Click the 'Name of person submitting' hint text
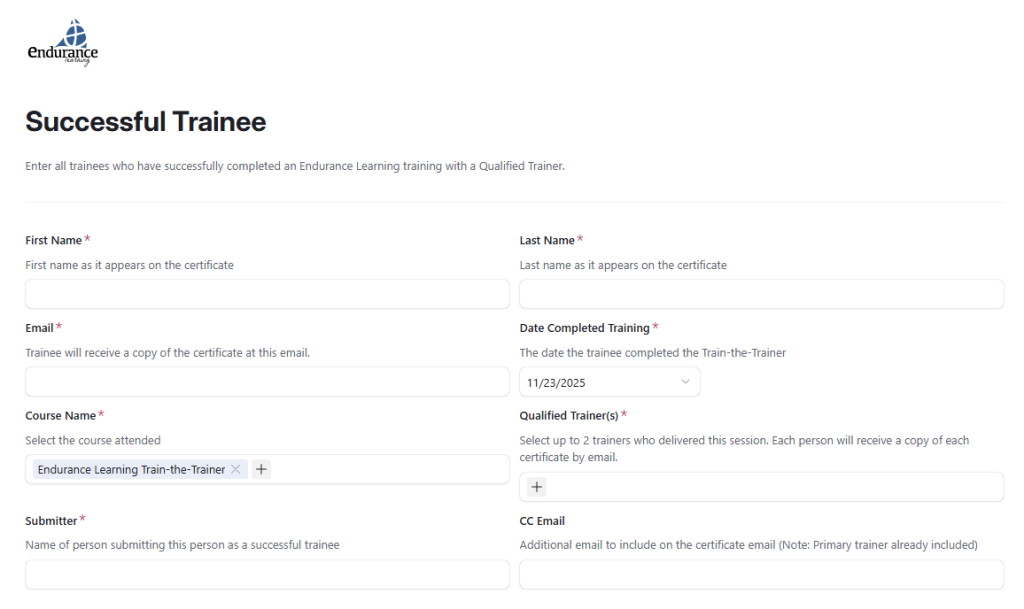Image resolution: width=1024 pixels, height=609 pixels. tap(182, 545)
